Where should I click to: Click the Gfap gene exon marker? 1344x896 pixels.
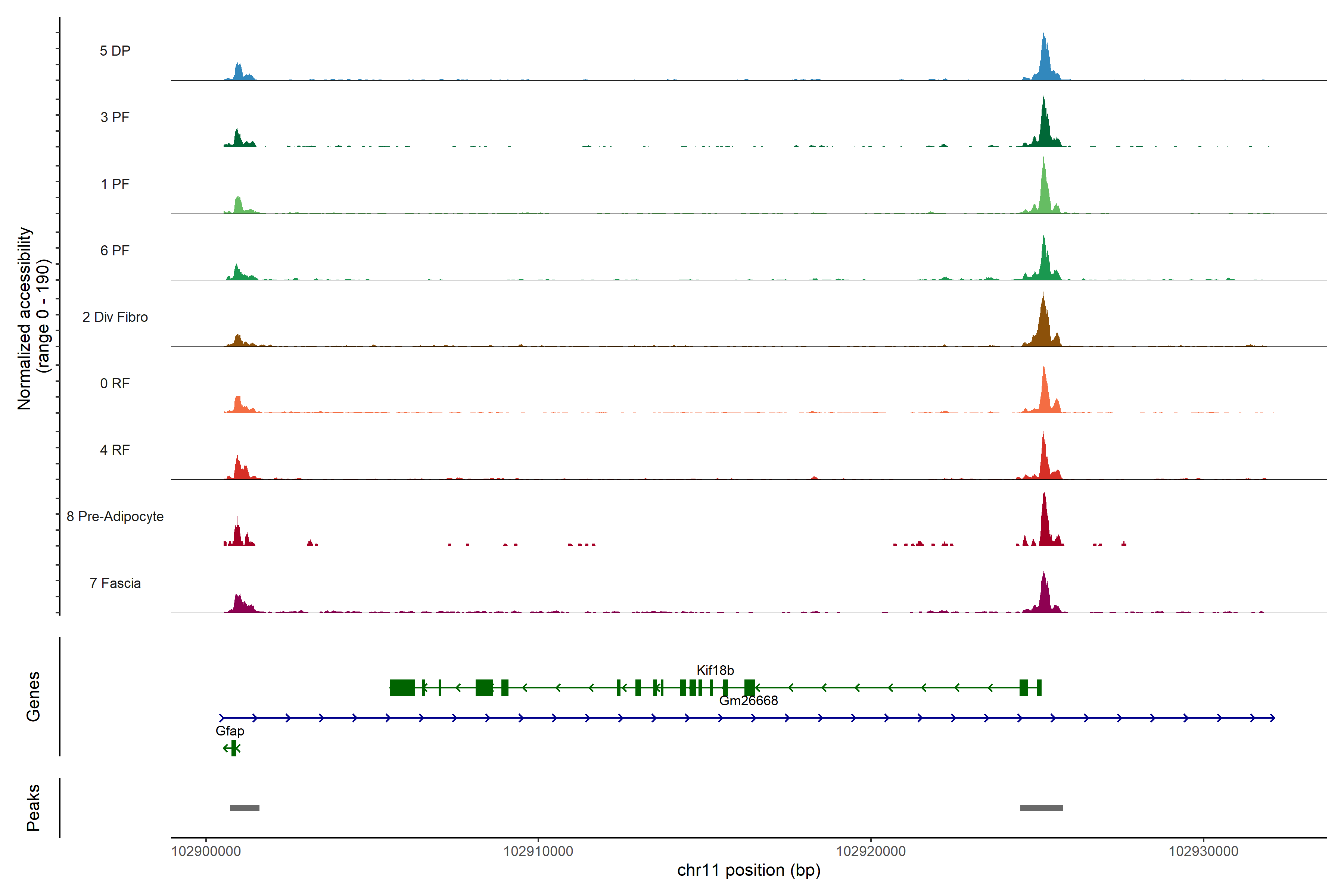click(234, 748)
